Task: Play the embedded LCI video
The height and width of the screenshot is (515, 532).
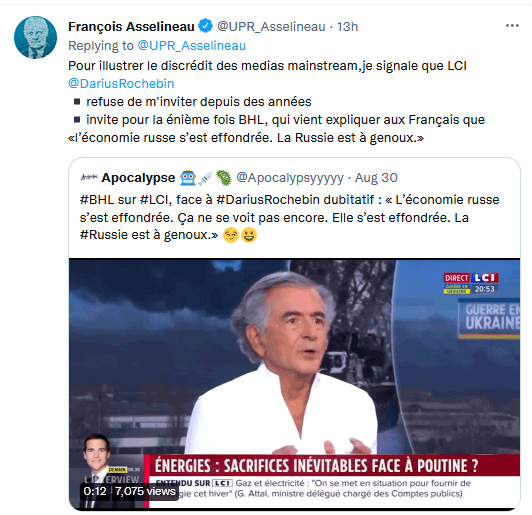Action: pyautogui.click(x=294, y=383)
